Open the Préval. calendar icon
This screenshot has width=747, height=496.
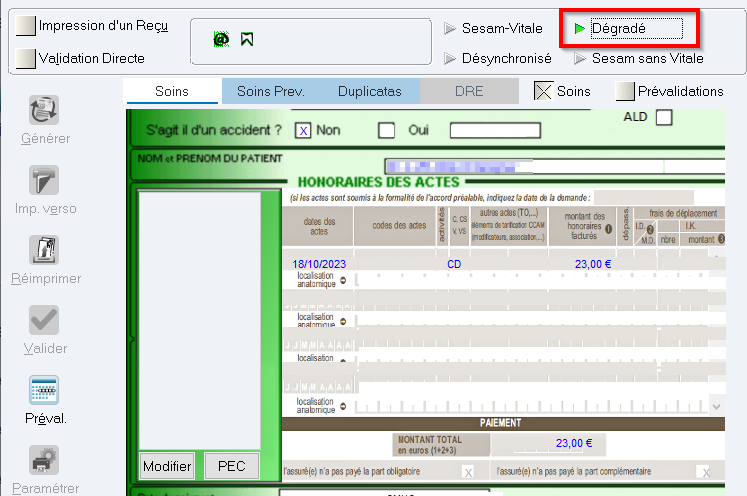point(44,390)
